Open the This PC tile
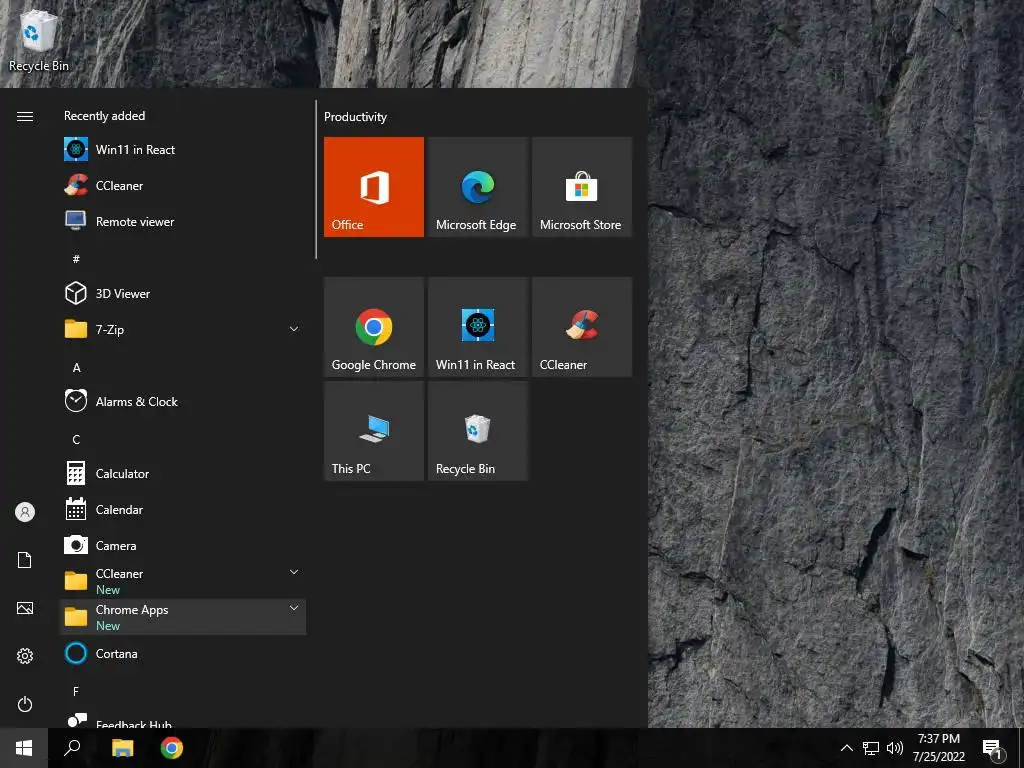The image size is (1024, 768). click(374, 431)
